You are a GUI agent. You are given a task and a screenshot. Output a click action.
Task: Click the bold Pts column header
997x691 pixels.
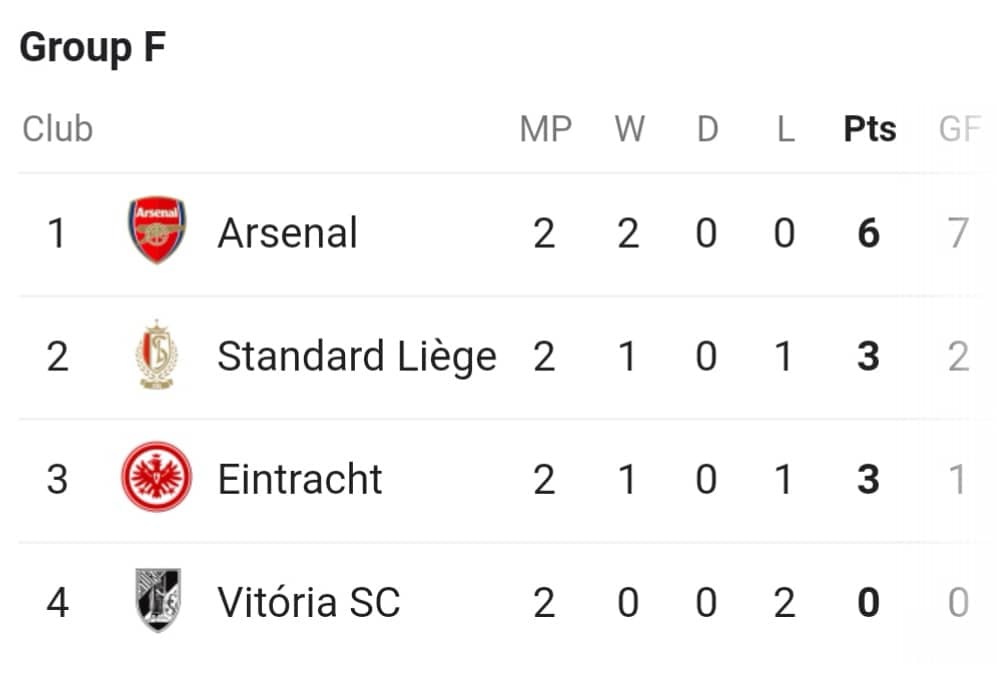coord(870,129)
